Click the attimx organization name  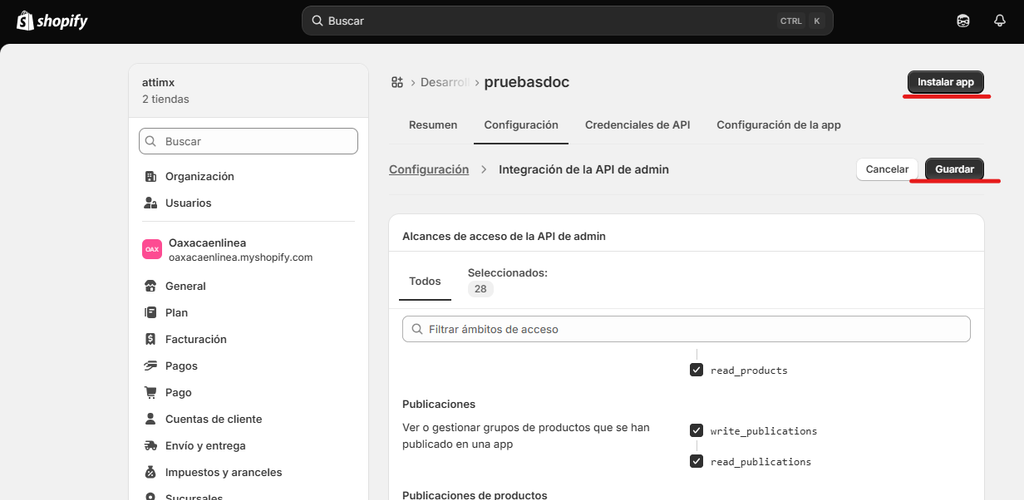pyautogui.click(x=158, y=83)
